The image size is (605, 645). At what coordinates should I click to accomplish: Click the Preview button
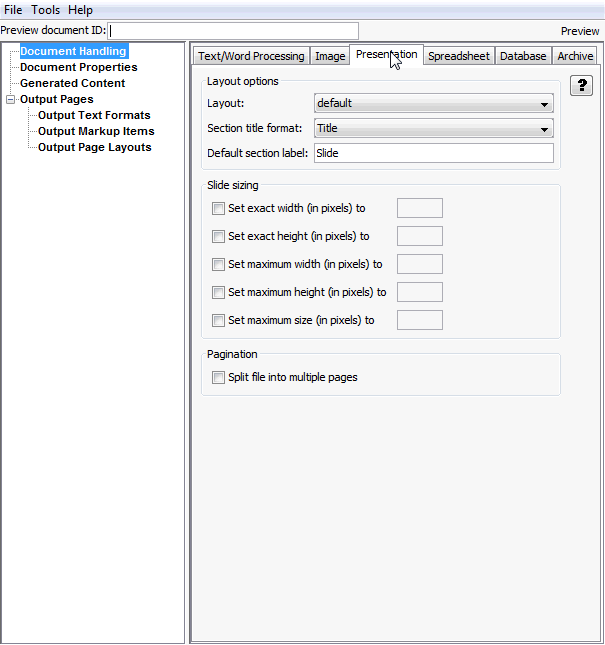[x=580, y=31]
